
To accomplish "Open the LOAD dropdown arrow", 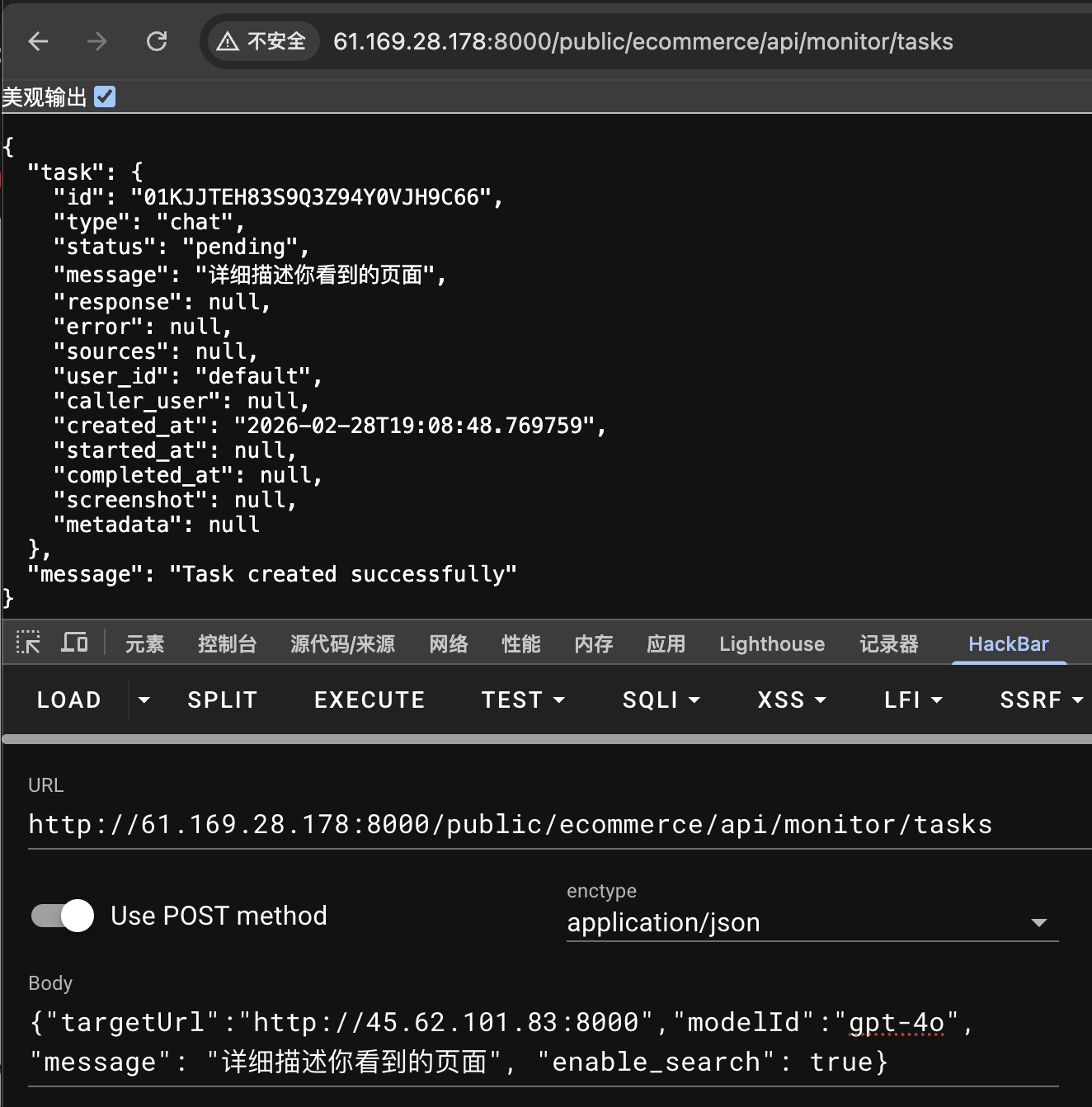I will [144, 699].
